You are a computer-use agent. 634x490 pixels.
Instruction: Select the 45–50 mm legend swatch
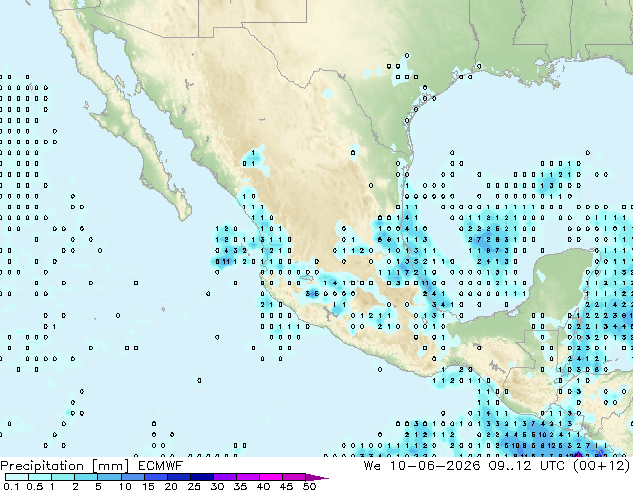(294, 477)
